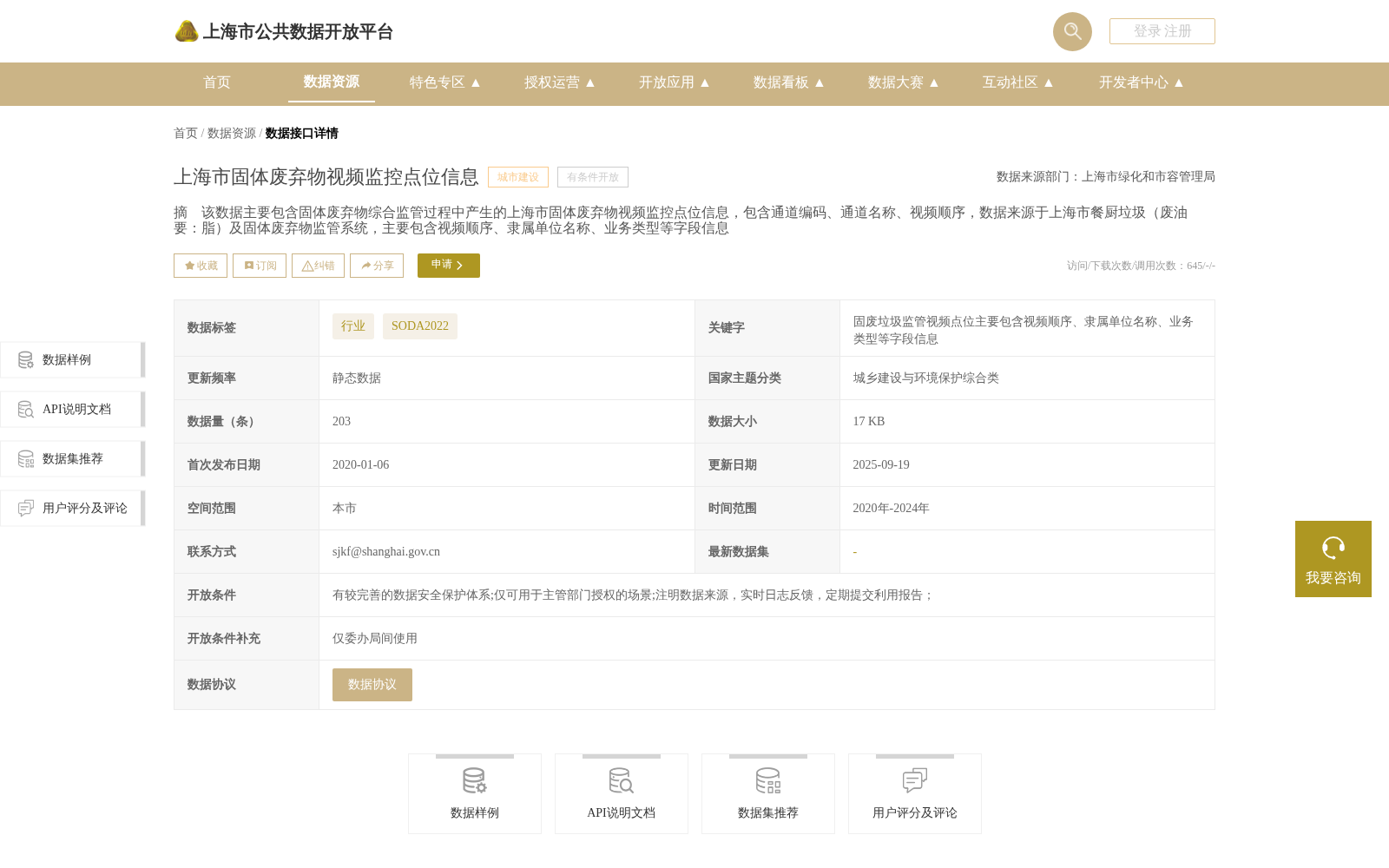The height and width of the screenshot is (868, 1389).
Task: Select the bottom API说明文档 tab card
Action: (x=622, y=794)
